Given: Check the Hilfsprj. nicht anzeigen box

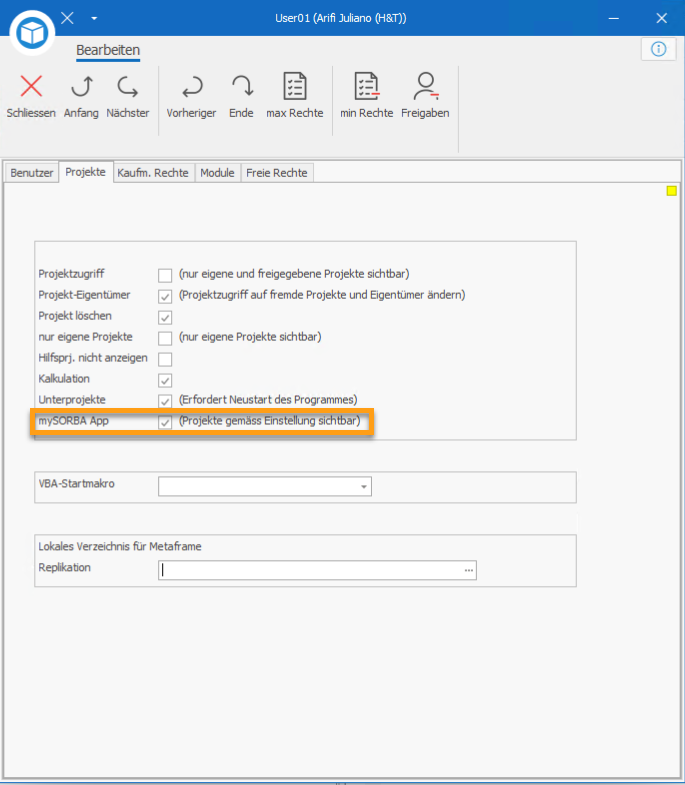Looking at the screenshot, I should pos(165,359).
